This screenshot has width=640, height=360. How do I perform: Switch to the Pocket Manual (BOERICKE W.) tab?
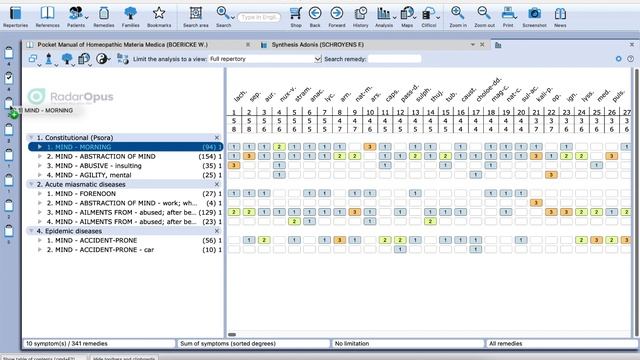tap(122, 44)
